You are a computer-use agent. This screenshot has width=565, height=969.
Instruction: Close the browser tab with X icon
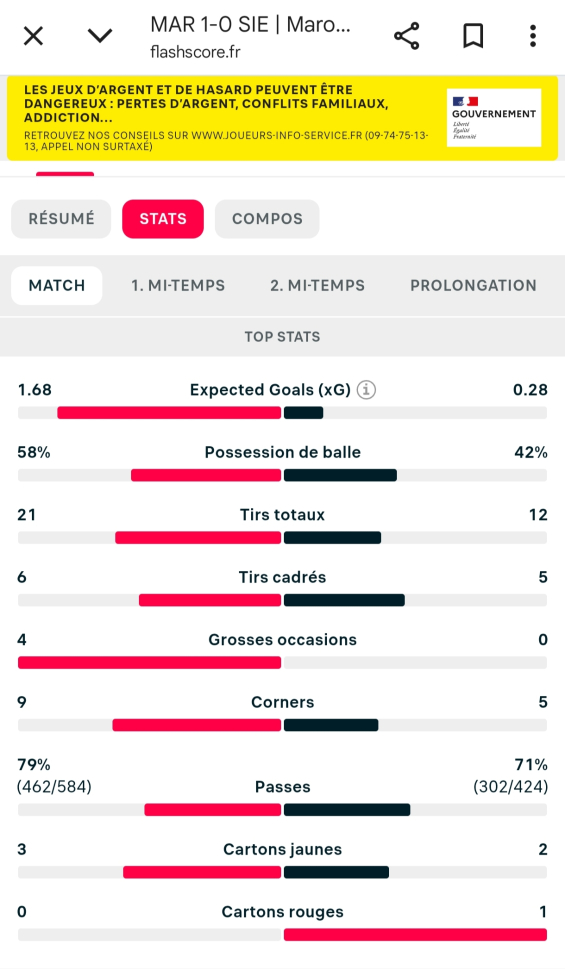coord(33,36)
